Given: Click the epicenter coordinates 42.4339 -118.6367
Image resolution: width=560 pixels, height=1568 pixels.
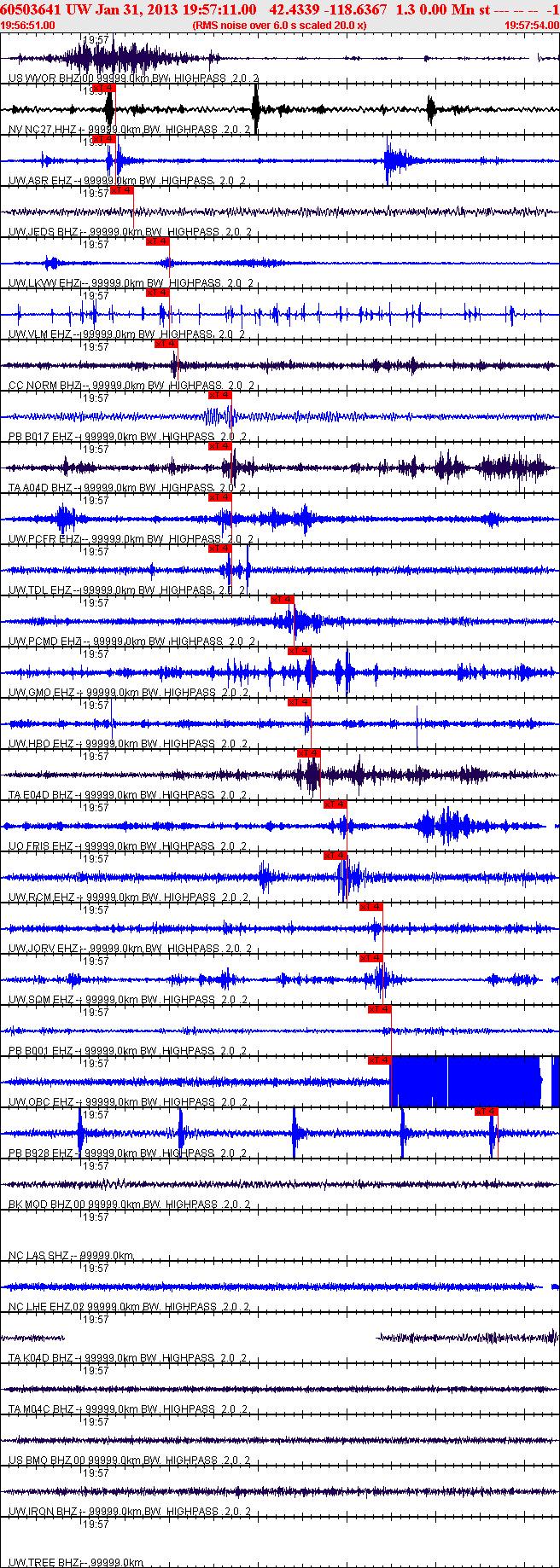Looking at the screenshot, I should pyautogui.click(x=328, y=9).
